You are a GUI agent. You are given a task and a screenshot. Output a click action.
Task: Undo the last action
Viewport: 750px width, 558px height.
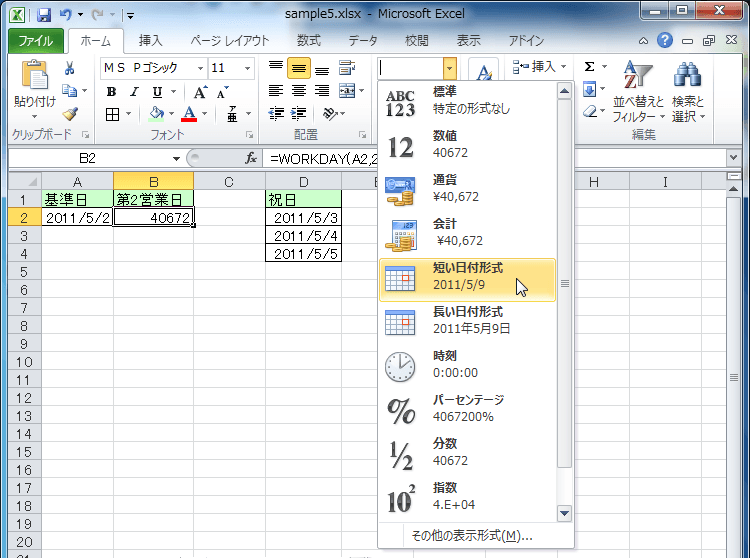tap(66, 14)
